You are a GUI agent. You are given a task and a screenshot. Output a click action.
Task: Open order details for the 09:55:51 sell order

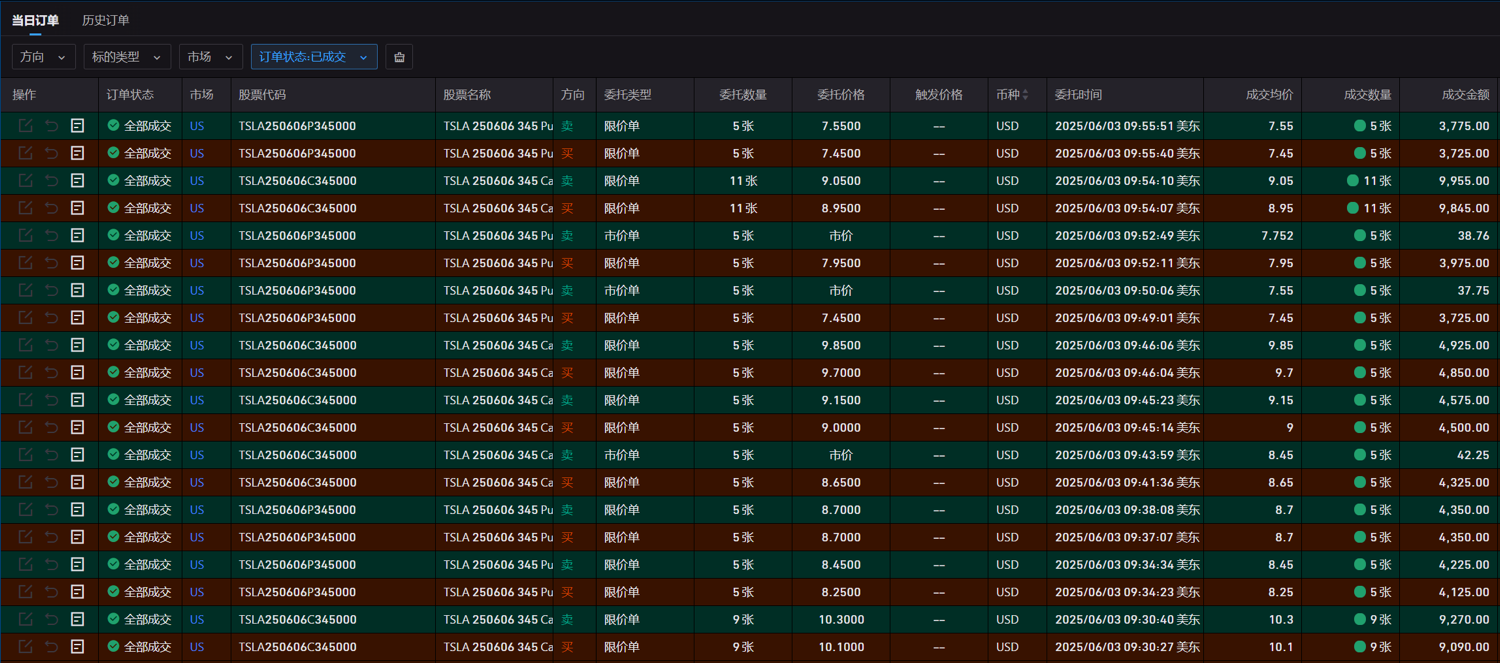tap(77, 126)
